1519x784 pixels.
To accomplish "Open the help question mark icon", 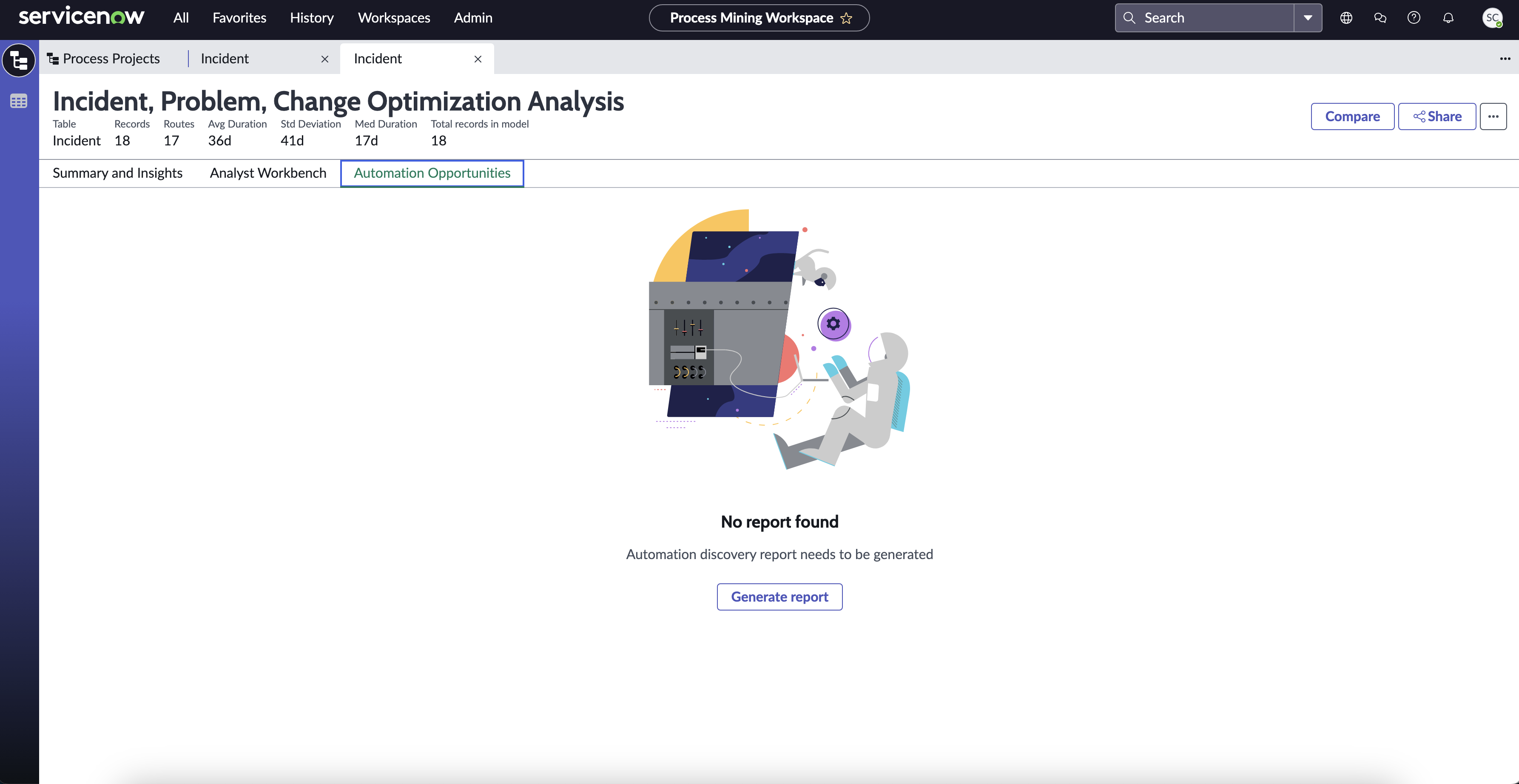I will click(x=1414, y=18).
